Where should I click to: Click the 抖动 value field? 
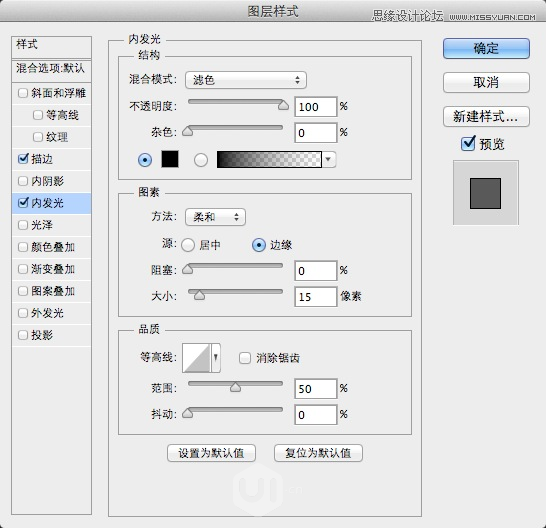point(316,415)
